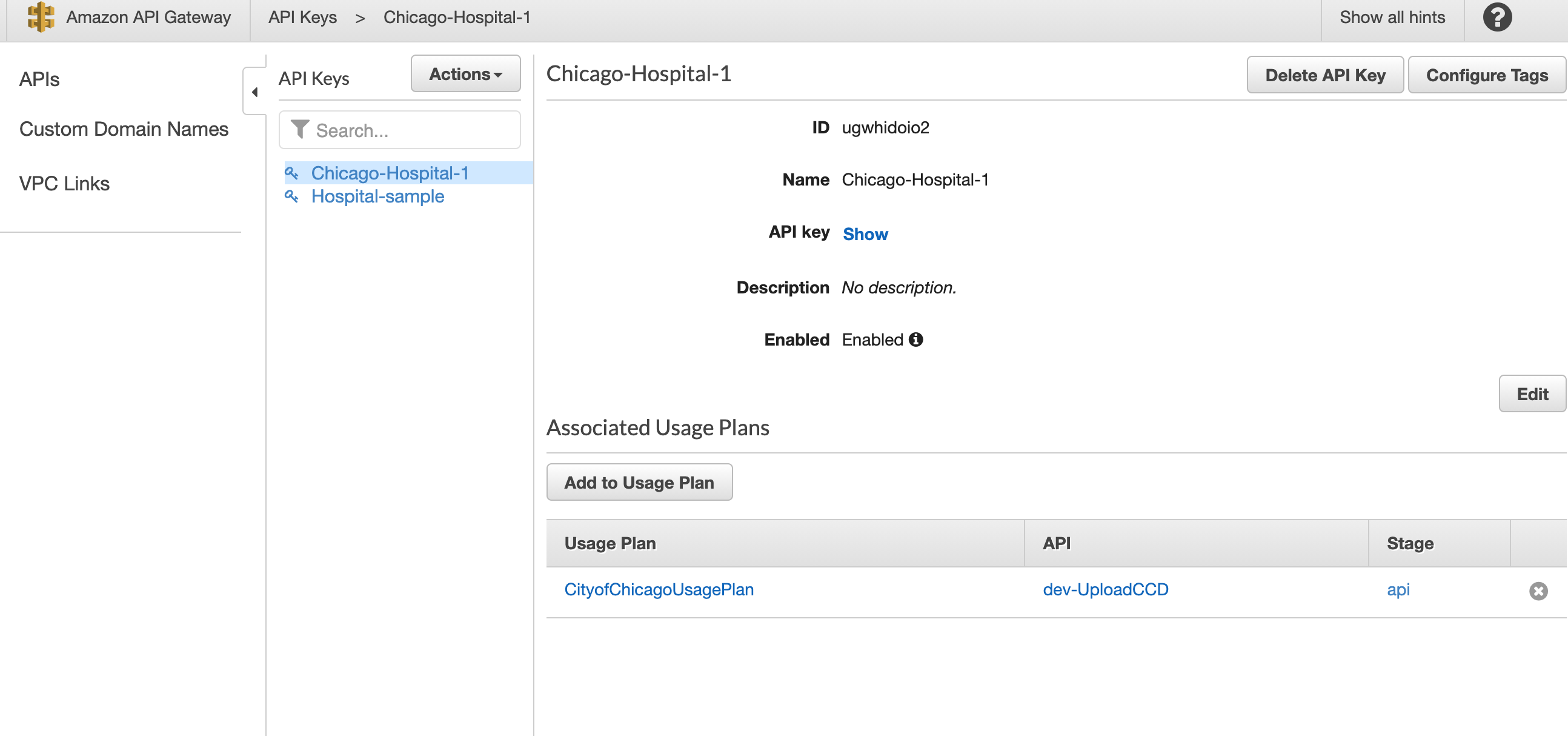Click Add to Usage Plan
Image resolution: width=1568 pixels, height=736 pixels.
click(639, 483)
